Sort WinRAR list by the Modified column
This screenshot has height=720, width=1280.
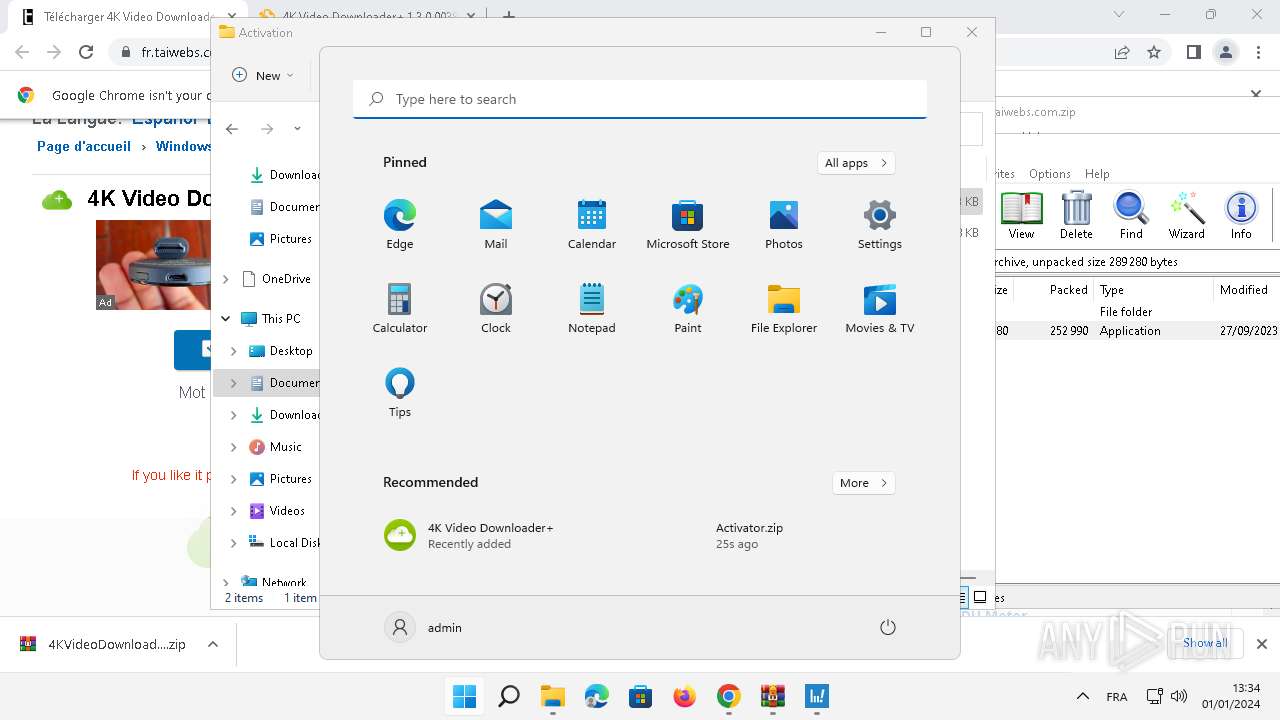pyautogui.click(x=1244, y=290)
